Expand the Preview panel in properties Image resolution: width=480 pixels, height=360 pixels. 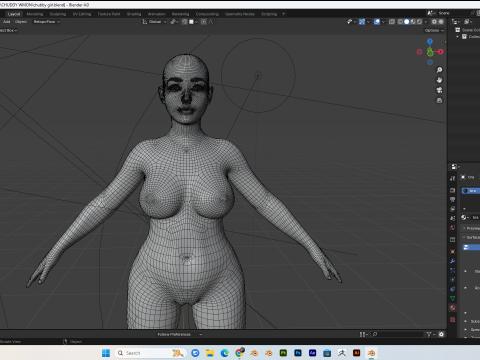[x=464, y=228]
